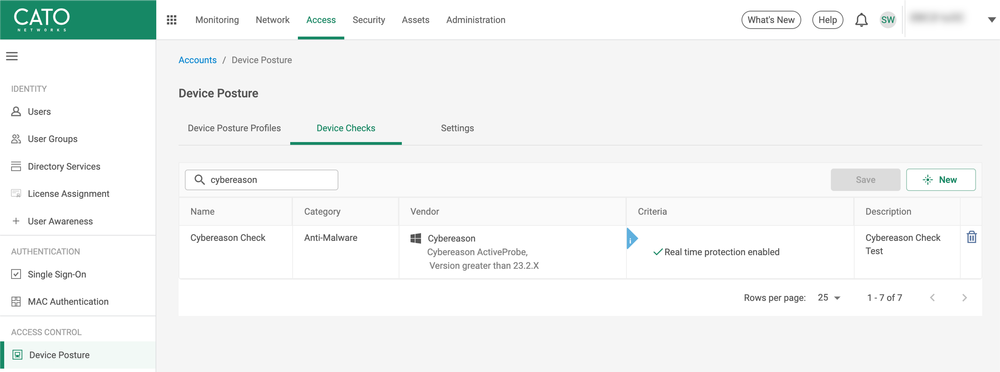
Task: Switch to the Settings tab
Action: tap(457, 128)
